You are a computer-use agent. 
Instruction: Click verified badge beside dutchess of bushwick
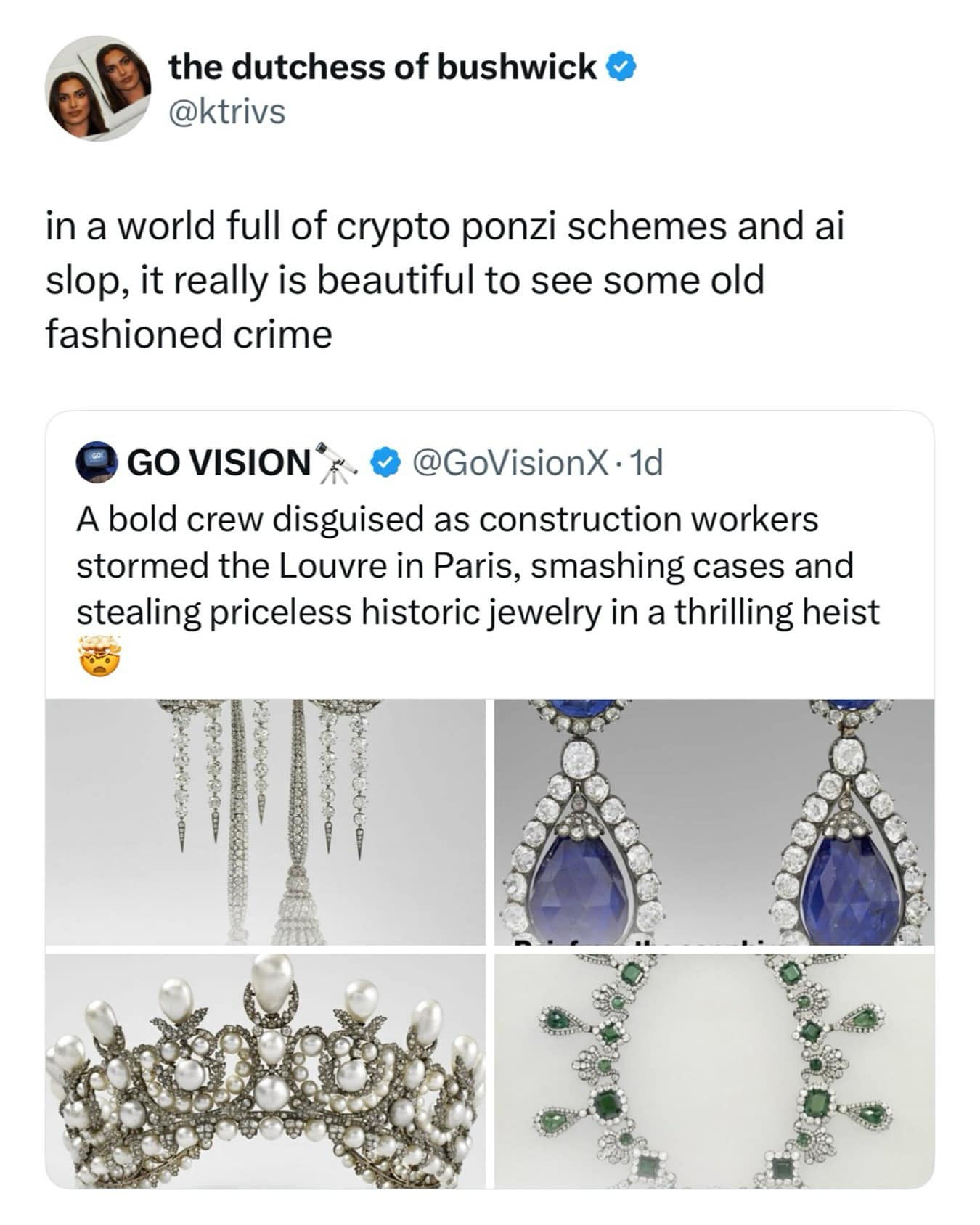coord(621,67)
